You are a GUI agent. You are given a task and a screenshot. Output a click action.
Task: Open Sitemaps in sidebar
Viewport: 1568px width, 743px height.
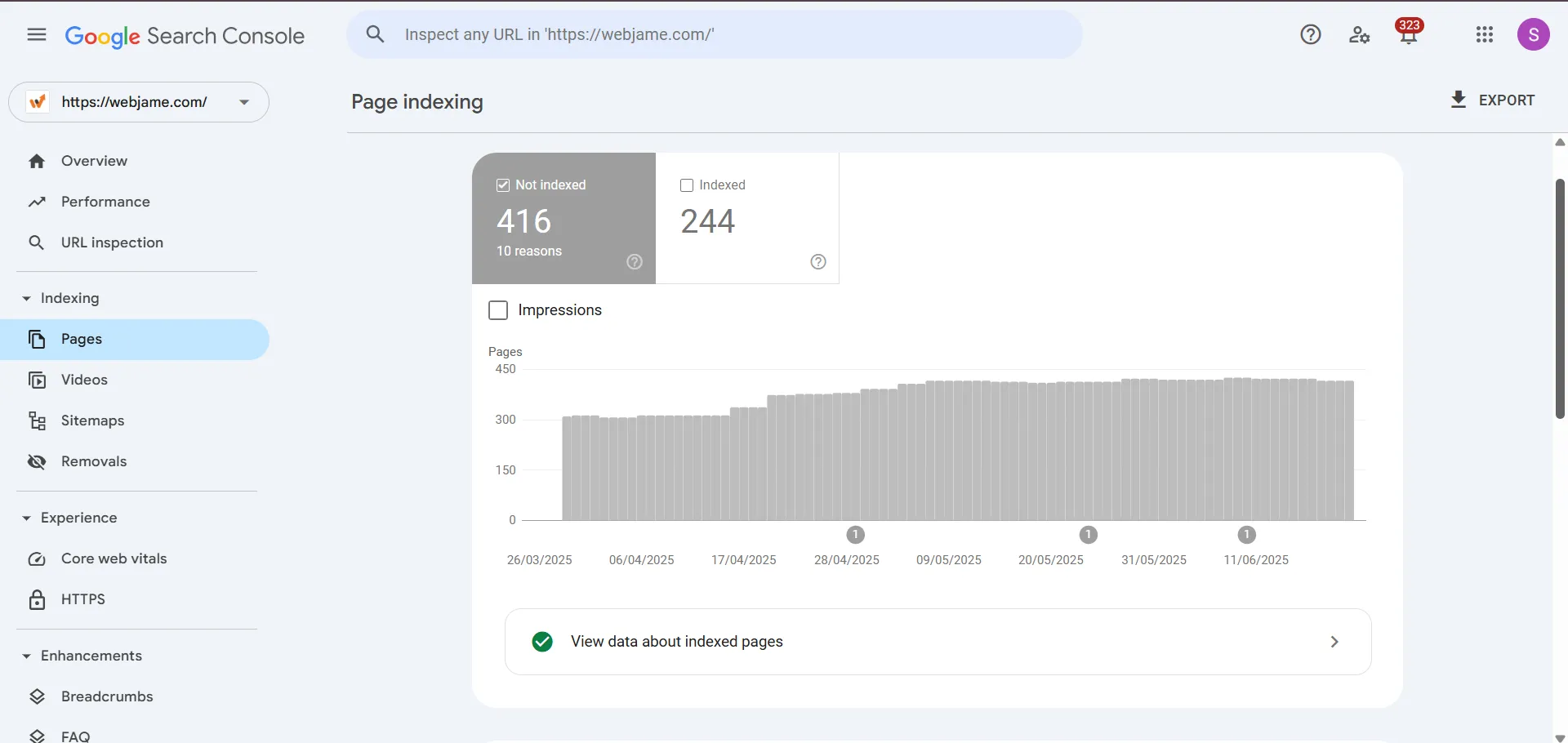pyautogui.click(x=135, y=420)
